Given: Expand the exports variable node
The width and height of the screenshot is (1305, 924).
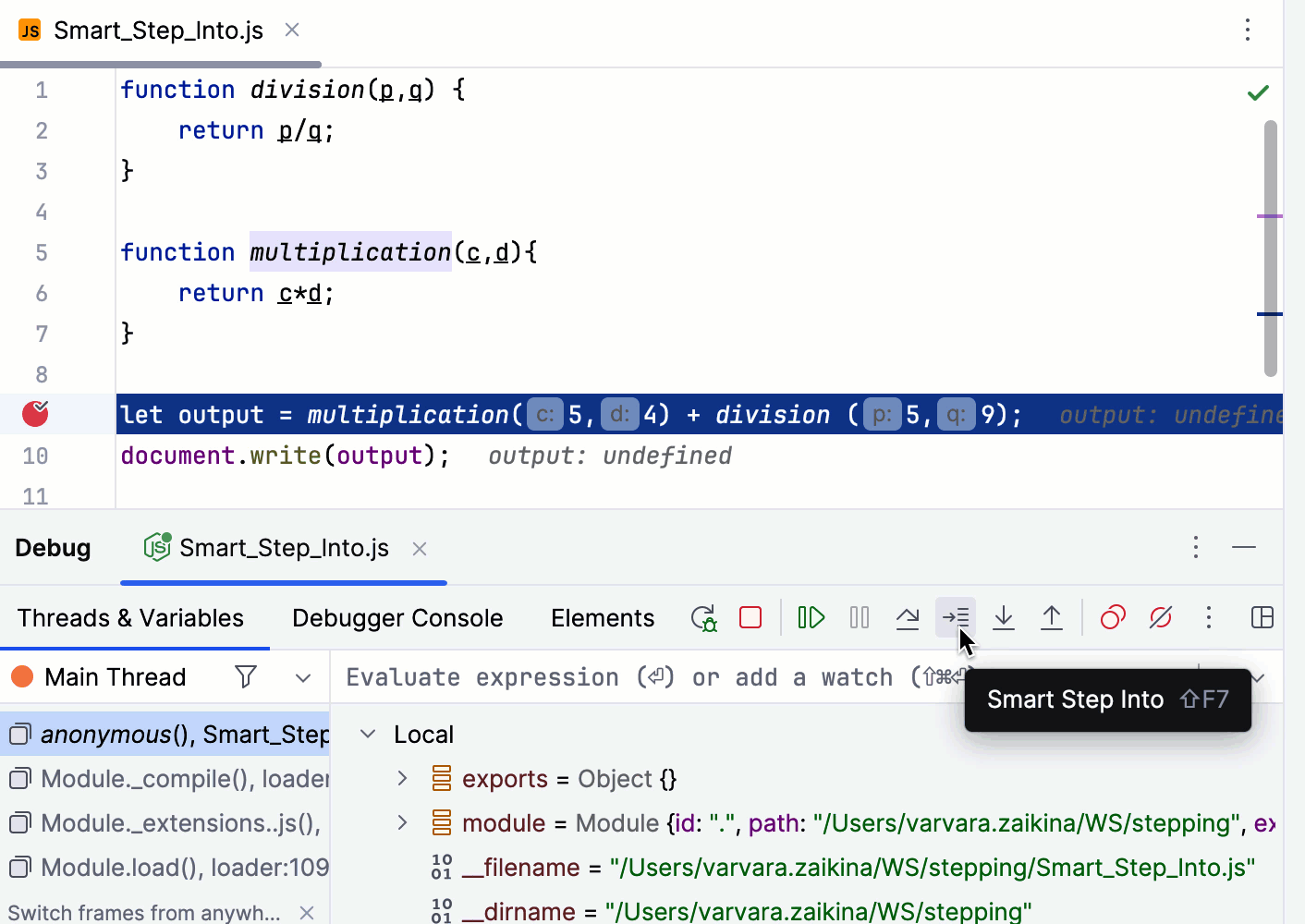Looking at the screenshot, I should tap(402, 779).
